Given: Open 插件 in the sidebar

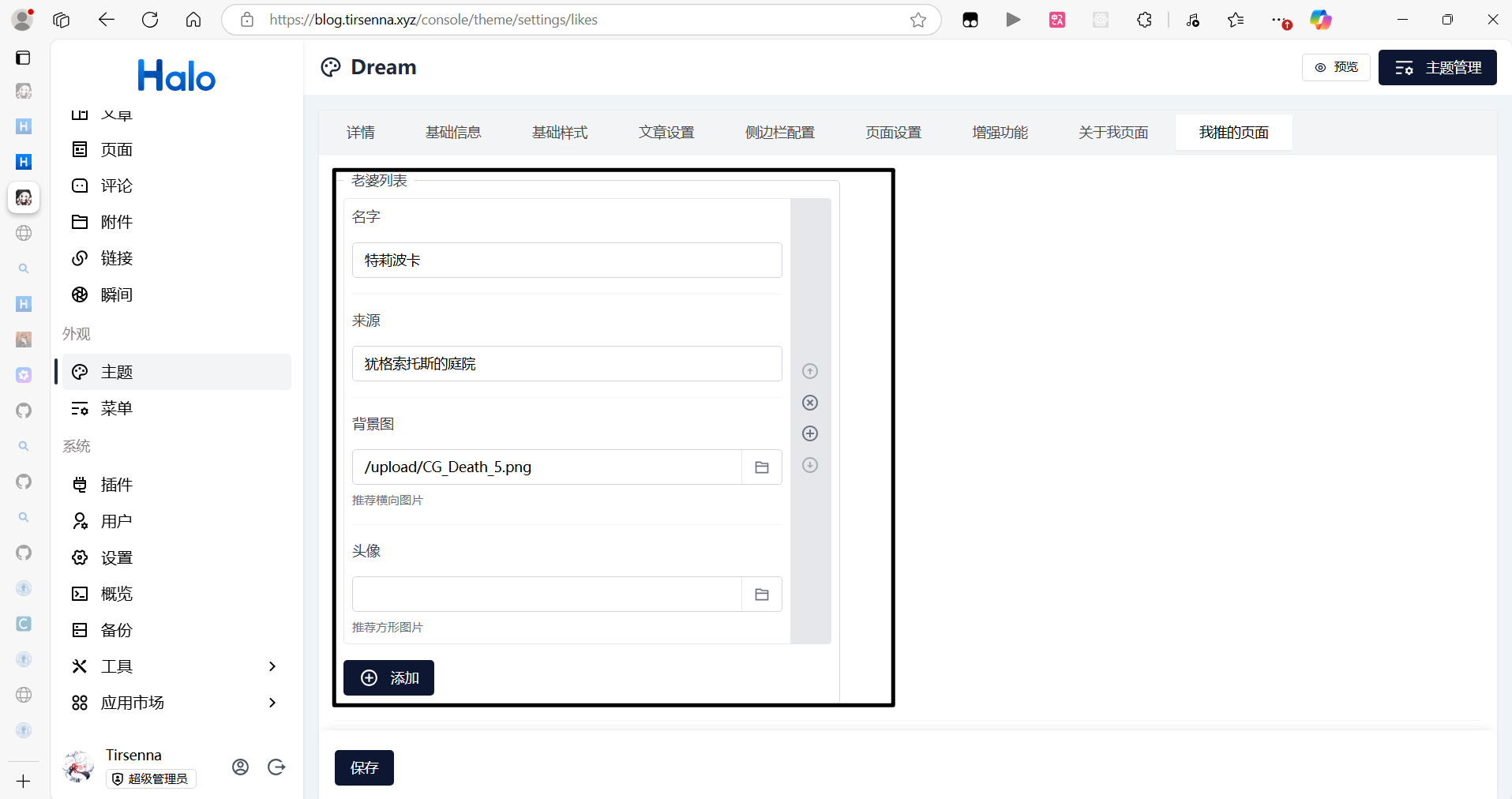Looking at the screenshot, I should 117,485.
